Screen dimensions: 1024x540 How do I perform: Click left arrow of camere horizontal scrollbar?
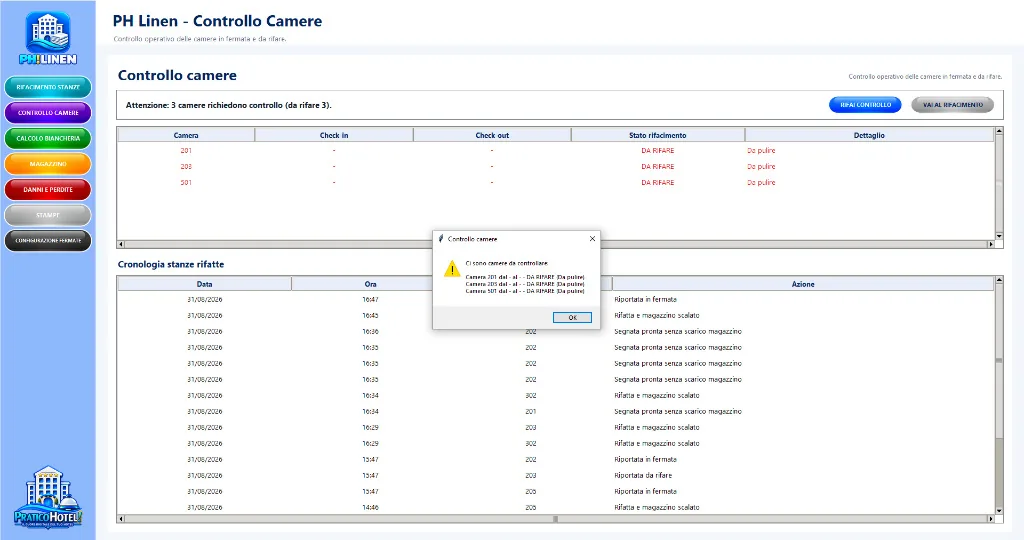[x=121, y=244]
